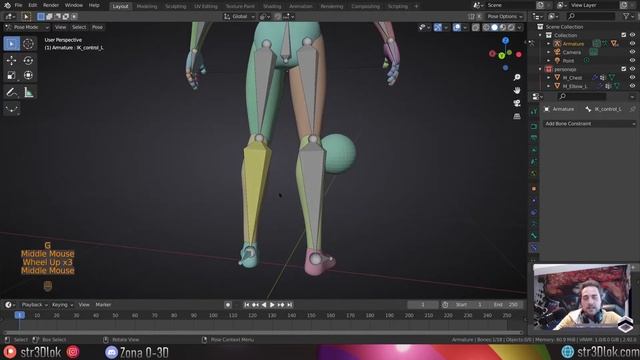Open Global transform orientation dropdown
Screen dimensions: 640x360
coord(239,17)
